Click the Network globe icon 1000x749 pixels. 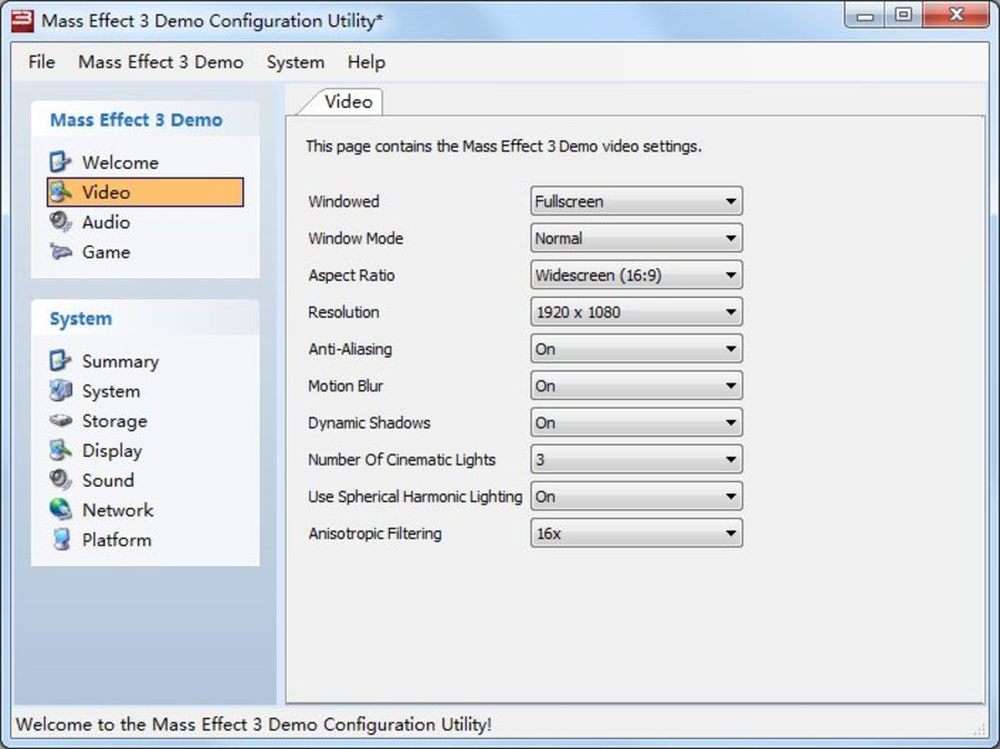(x=61, y=510)
